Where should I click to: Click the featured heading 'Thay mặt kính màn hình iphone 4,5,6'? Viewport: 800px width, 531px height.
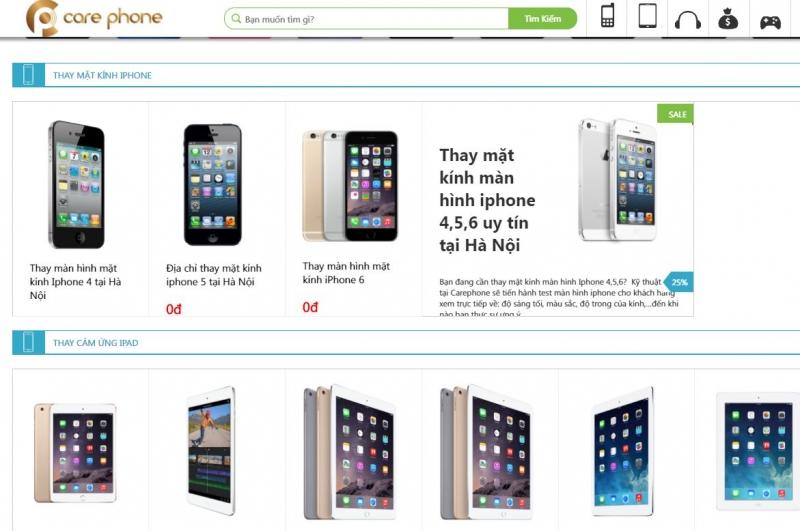(487, 200)
